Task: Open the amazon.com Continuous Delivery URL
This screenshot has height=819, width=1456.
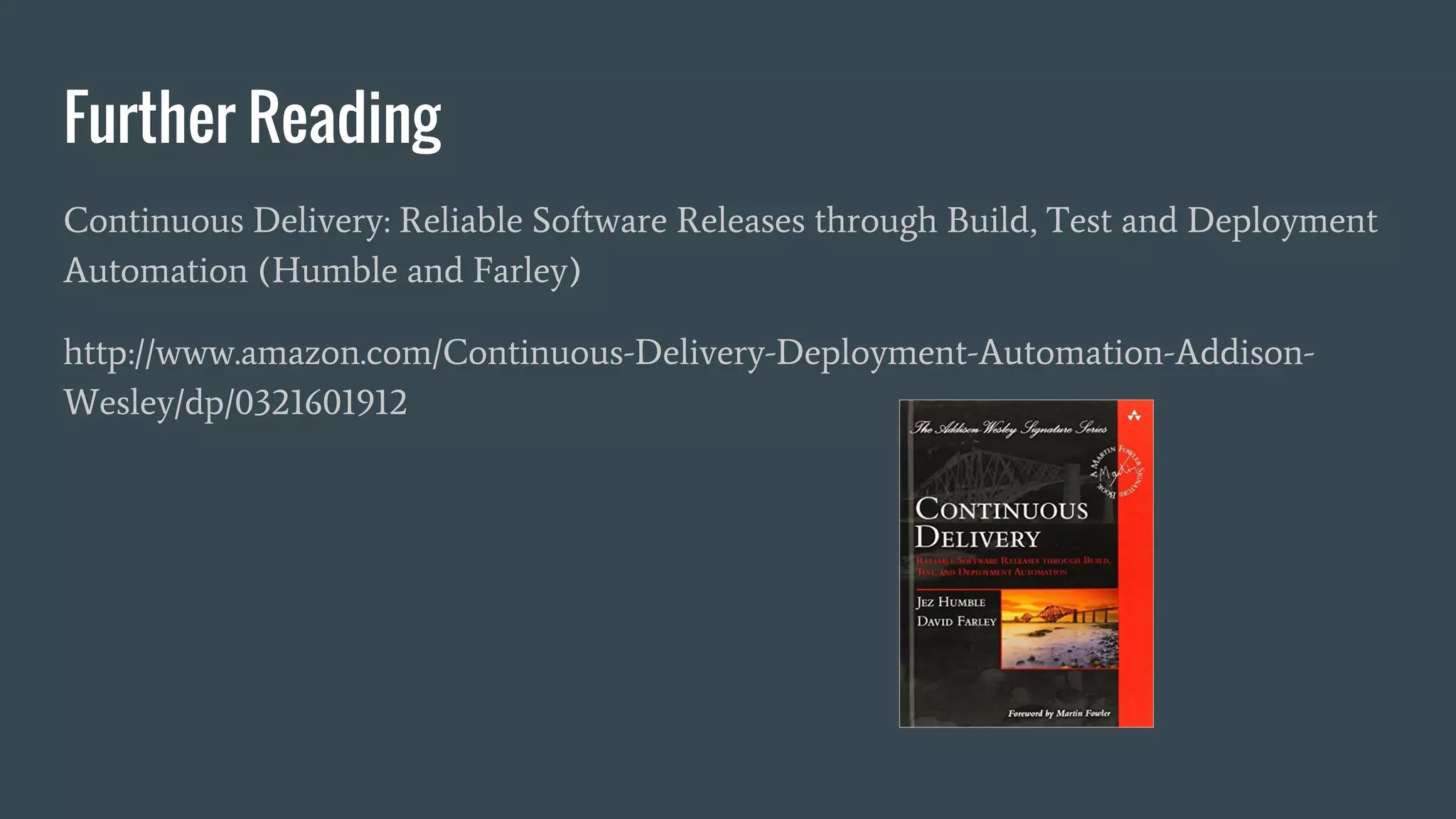Action: [x=689, y=378]
